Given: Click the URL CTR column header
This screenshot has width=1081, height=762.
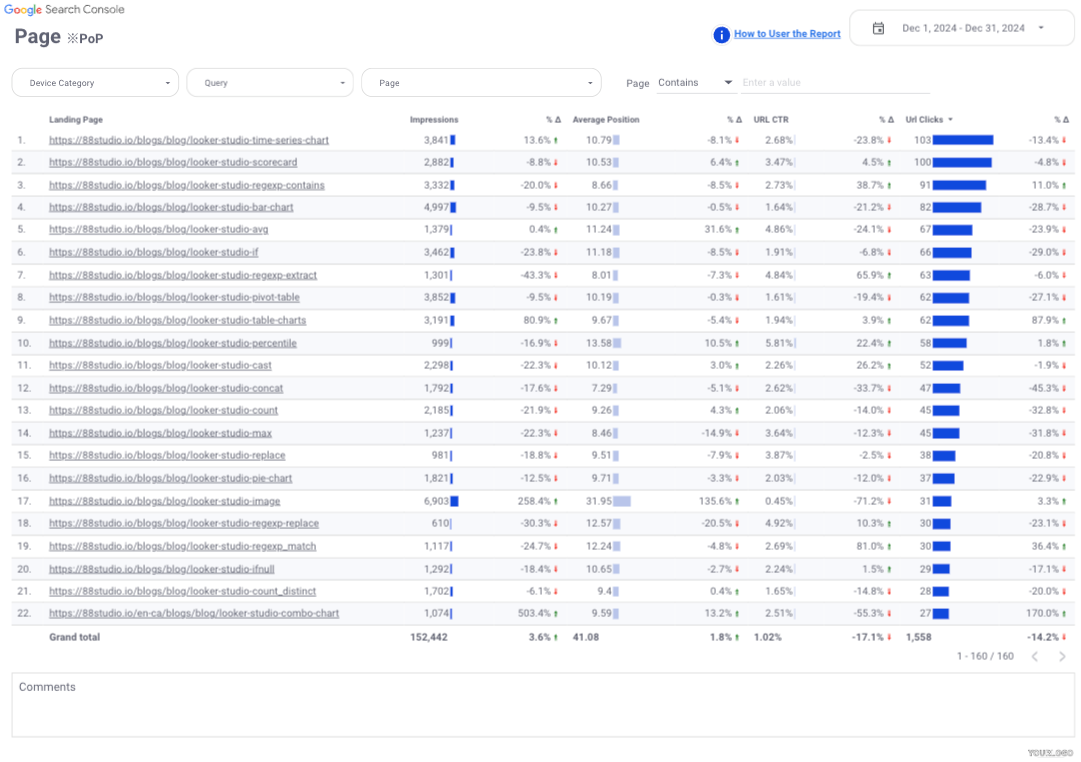Looking at the screenshot, I should (x=771, y=120).
